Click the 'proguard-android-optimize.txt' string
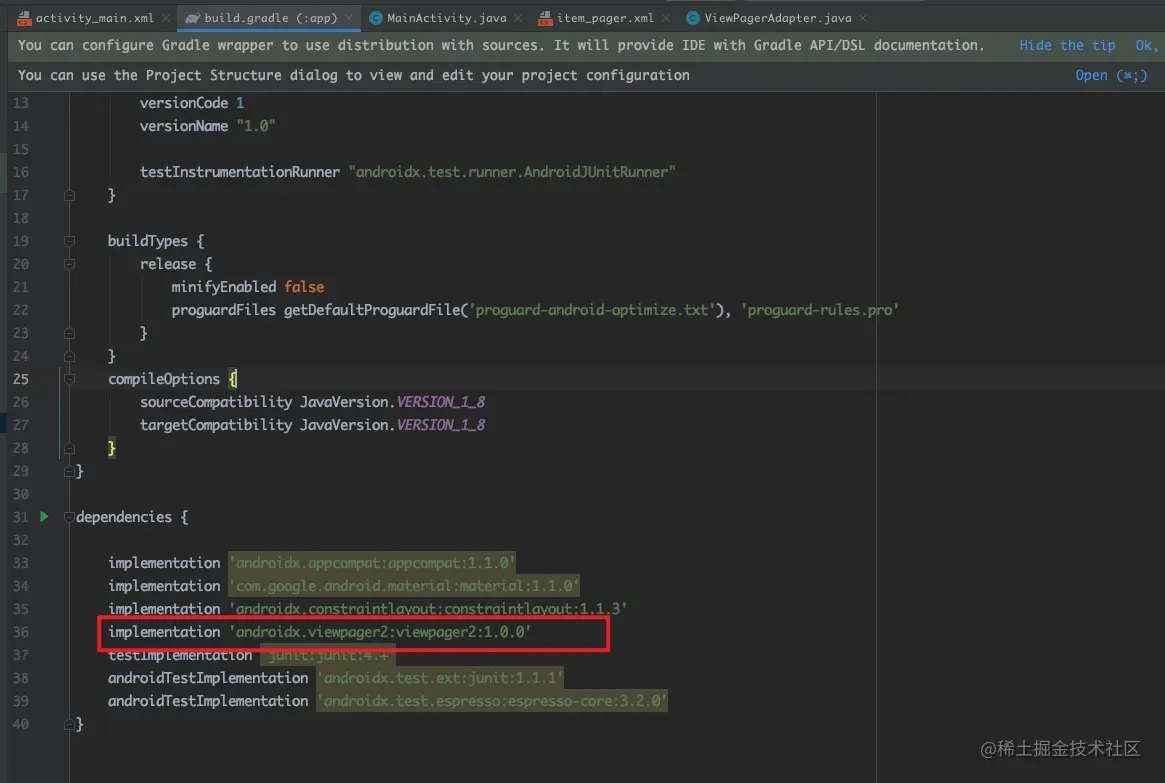Image resolution: width=1165 pixels, height=783 pixels. pyautogui.click(x=591, y=310)
